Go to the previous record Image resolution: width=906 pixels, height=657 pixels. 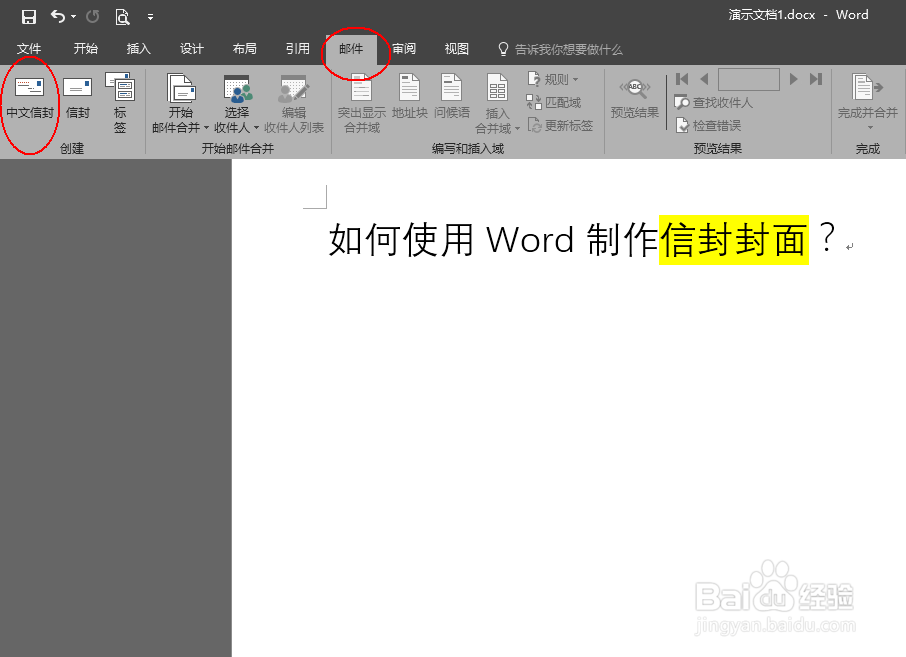(x=704, y=79)
